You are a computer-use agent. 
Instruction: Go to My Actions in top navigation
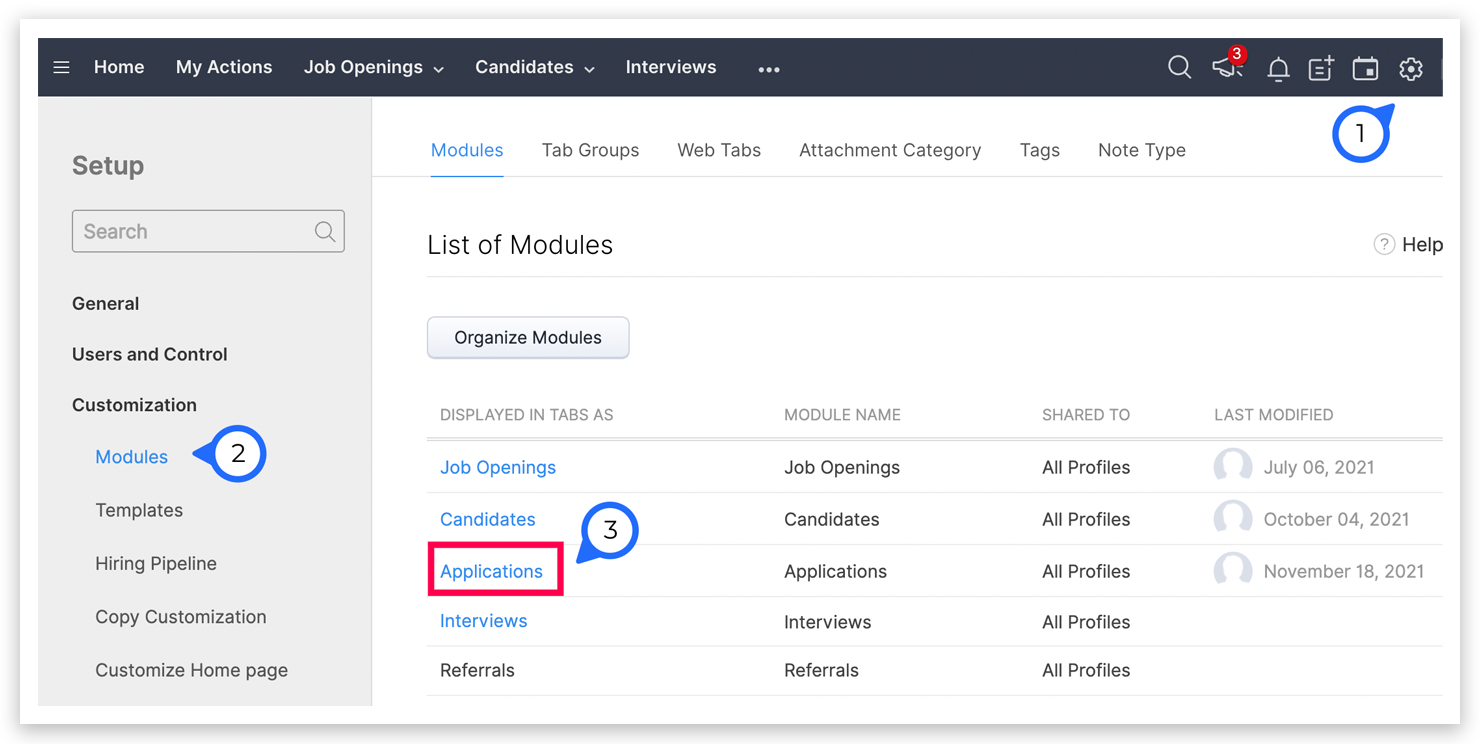(x=224, y=67)
